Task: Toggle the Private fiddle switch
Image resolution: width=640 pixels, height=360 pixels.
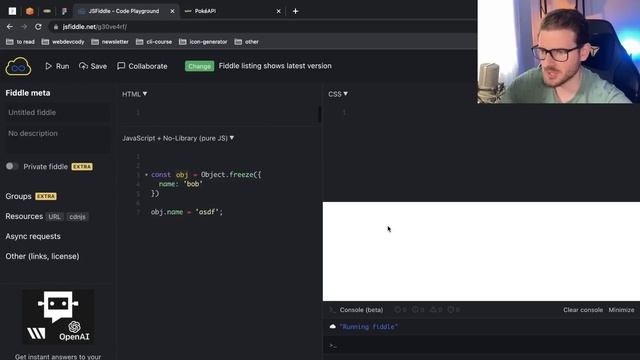Action: point(12,167)
